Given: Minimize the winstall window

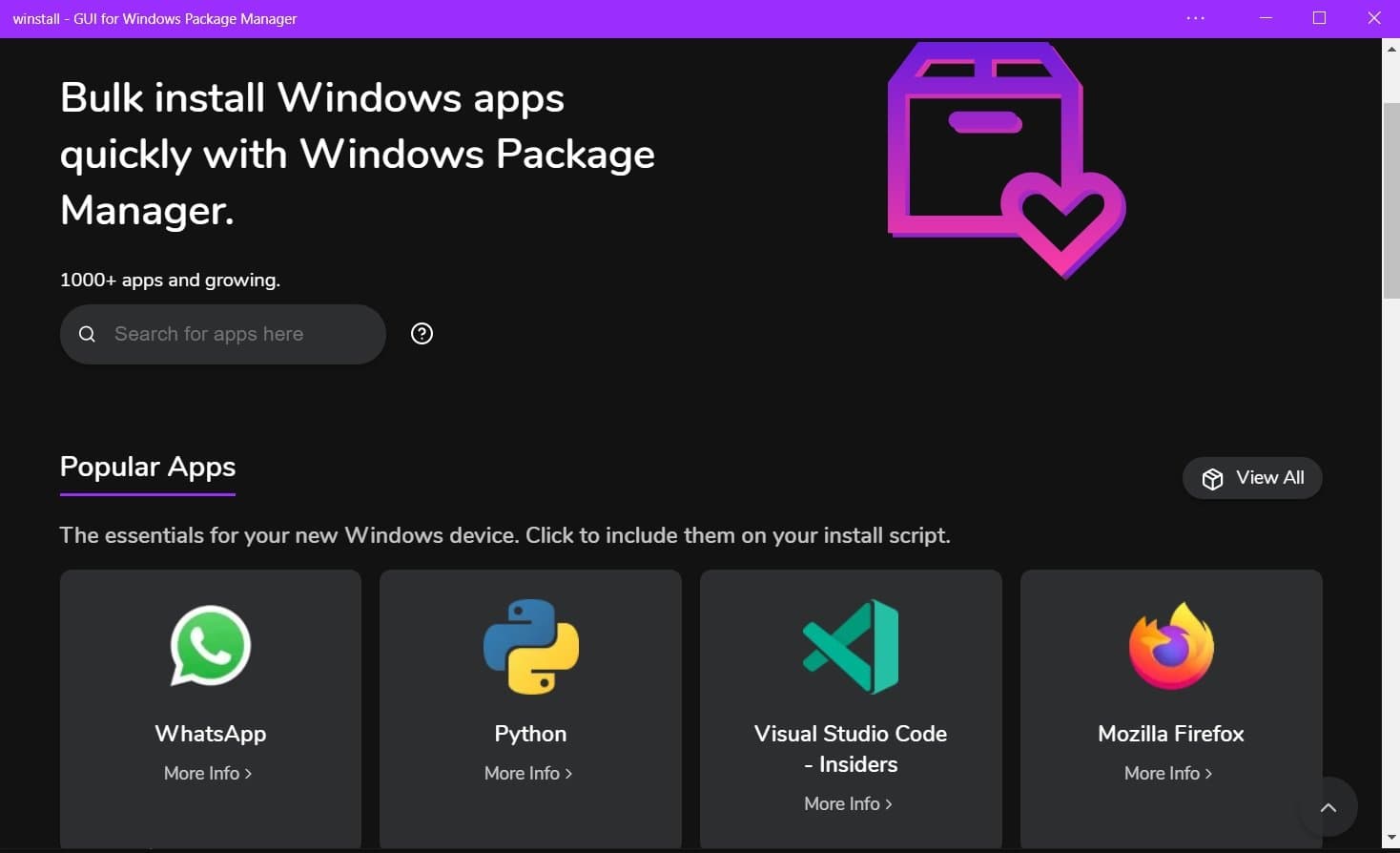Looking at the screenshot, I should (x=1266, y=18).
